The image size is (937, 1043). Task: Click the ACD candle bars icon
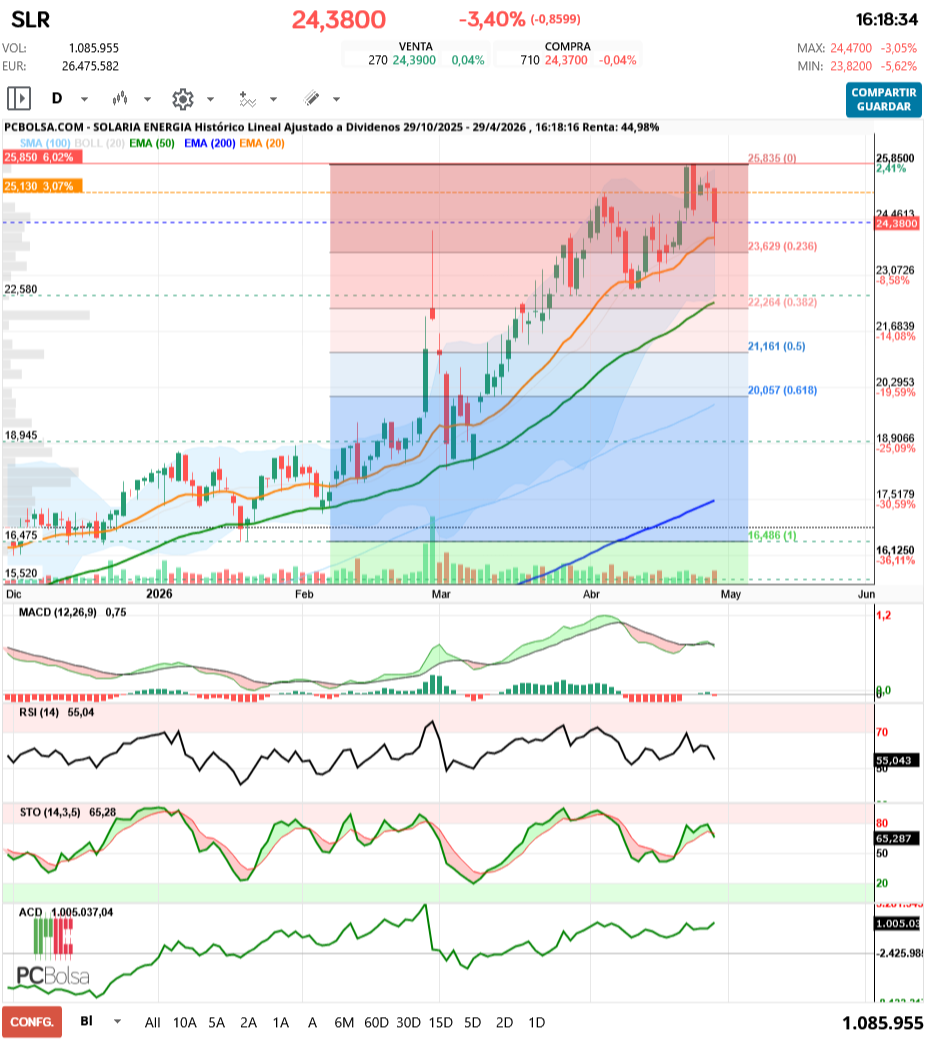click(x=53, y=937)
